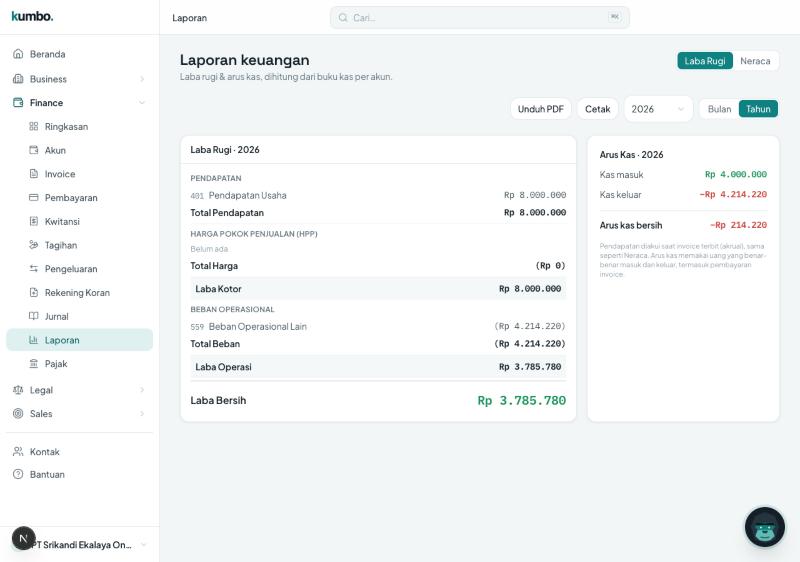Viewport: 800px width, 562px height.
Task: Open the gorilla chat assistant bubble
Action: coord(764,527)
